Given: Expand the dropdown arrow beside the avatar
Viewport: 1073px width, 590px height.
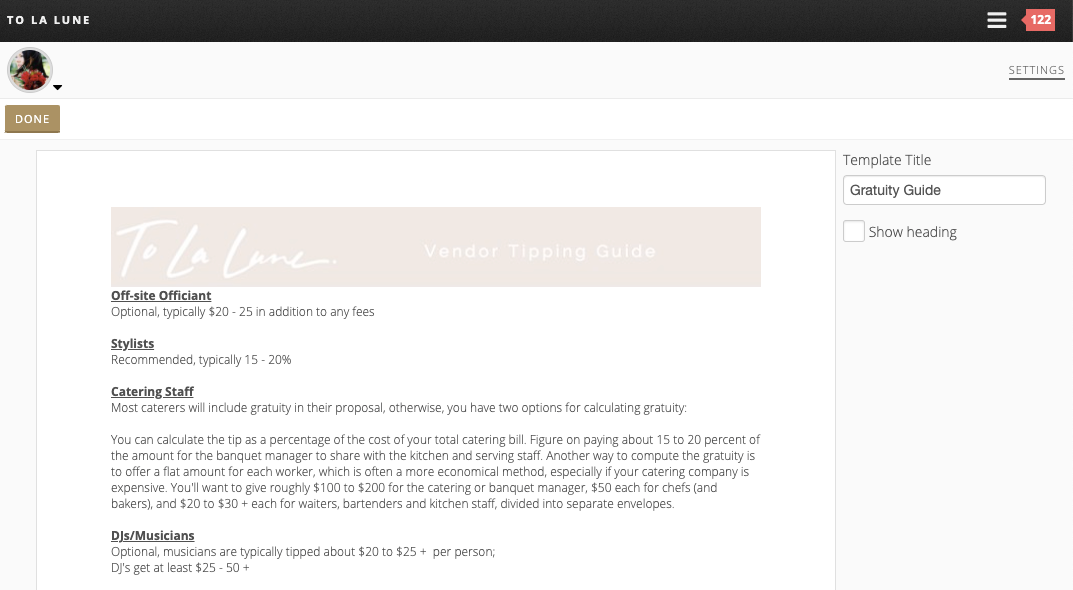Looking at the screenshot, I should [58, 88].
